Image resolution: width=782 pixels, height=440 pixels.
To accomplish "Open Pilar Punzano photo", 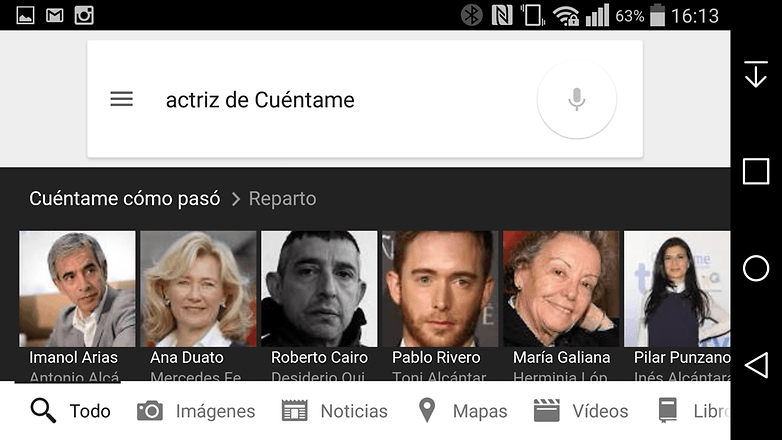I will click(x=677, y=289).
